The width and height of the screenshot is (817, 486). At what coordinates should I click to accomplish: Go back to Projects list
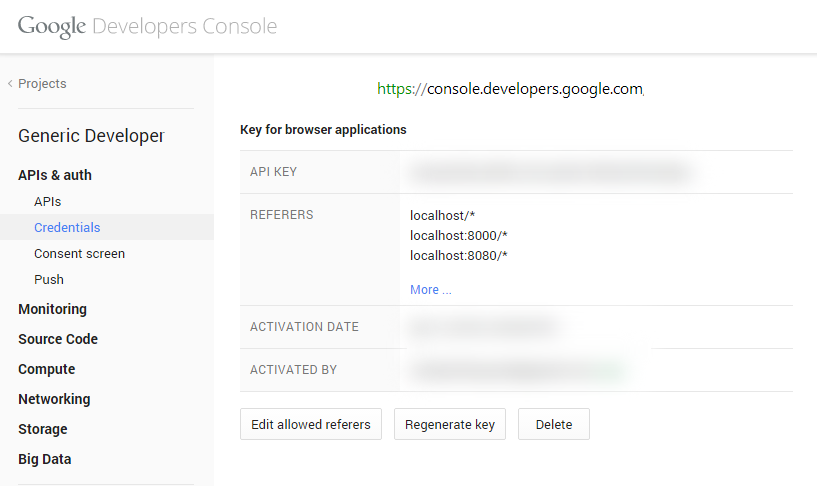pyautogui.click(x=42, y=83)
